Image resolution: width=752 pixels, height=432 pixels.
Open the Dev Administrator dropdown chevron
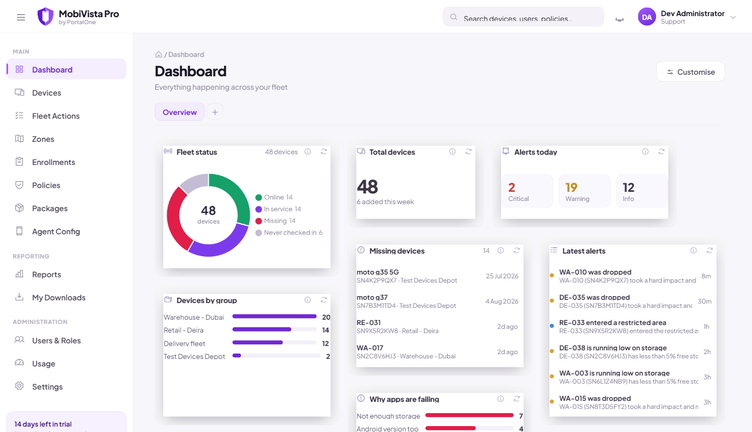click(733, 17)
